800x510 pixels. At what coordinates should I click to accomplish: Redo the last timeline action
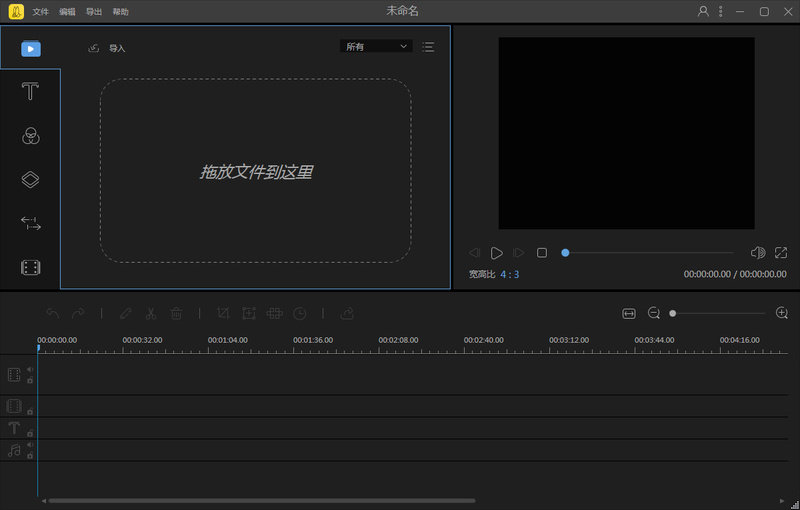[x=78, y=313]
